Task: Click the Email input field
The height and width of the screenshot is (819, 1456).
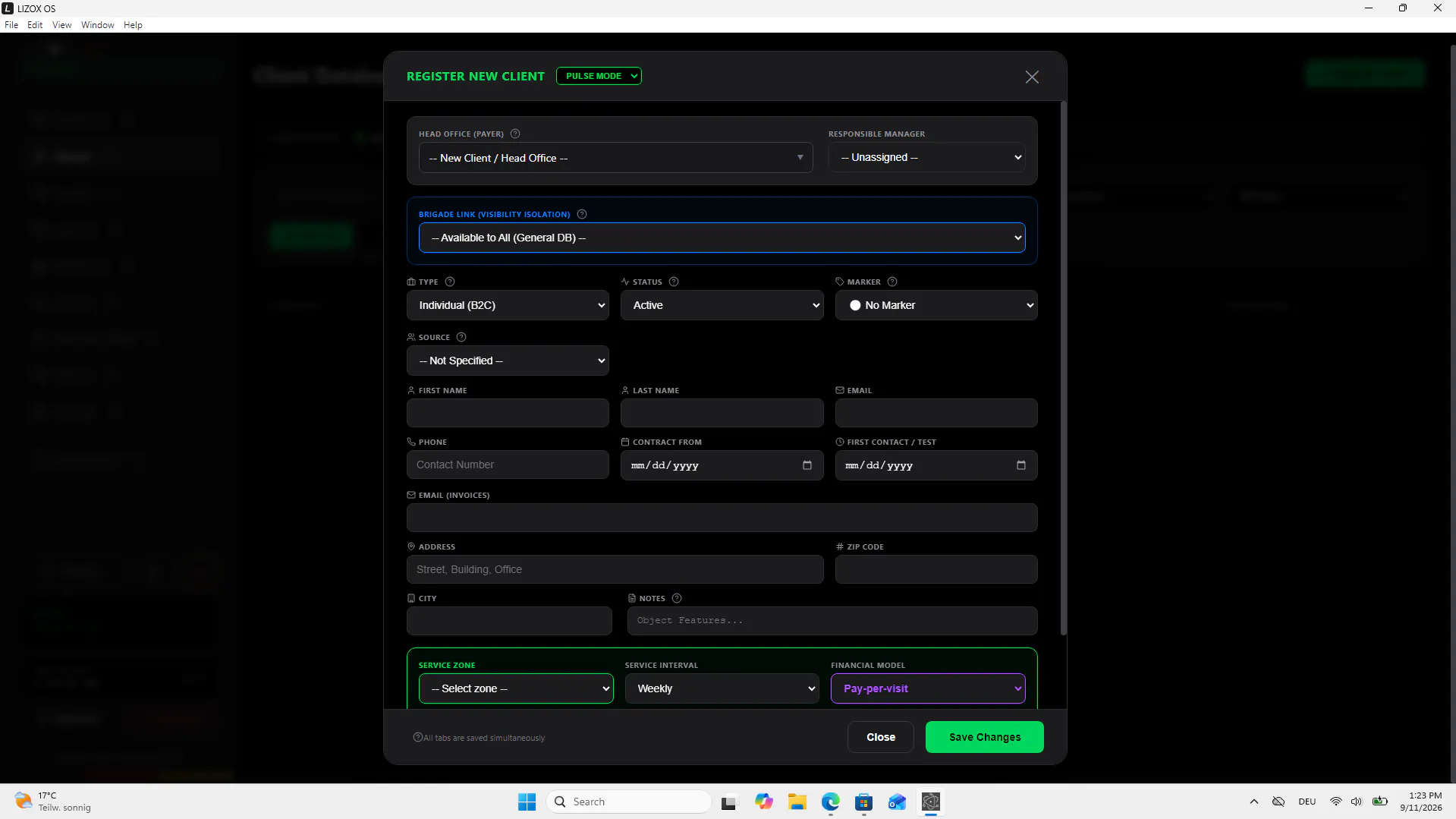Action: 936,413
